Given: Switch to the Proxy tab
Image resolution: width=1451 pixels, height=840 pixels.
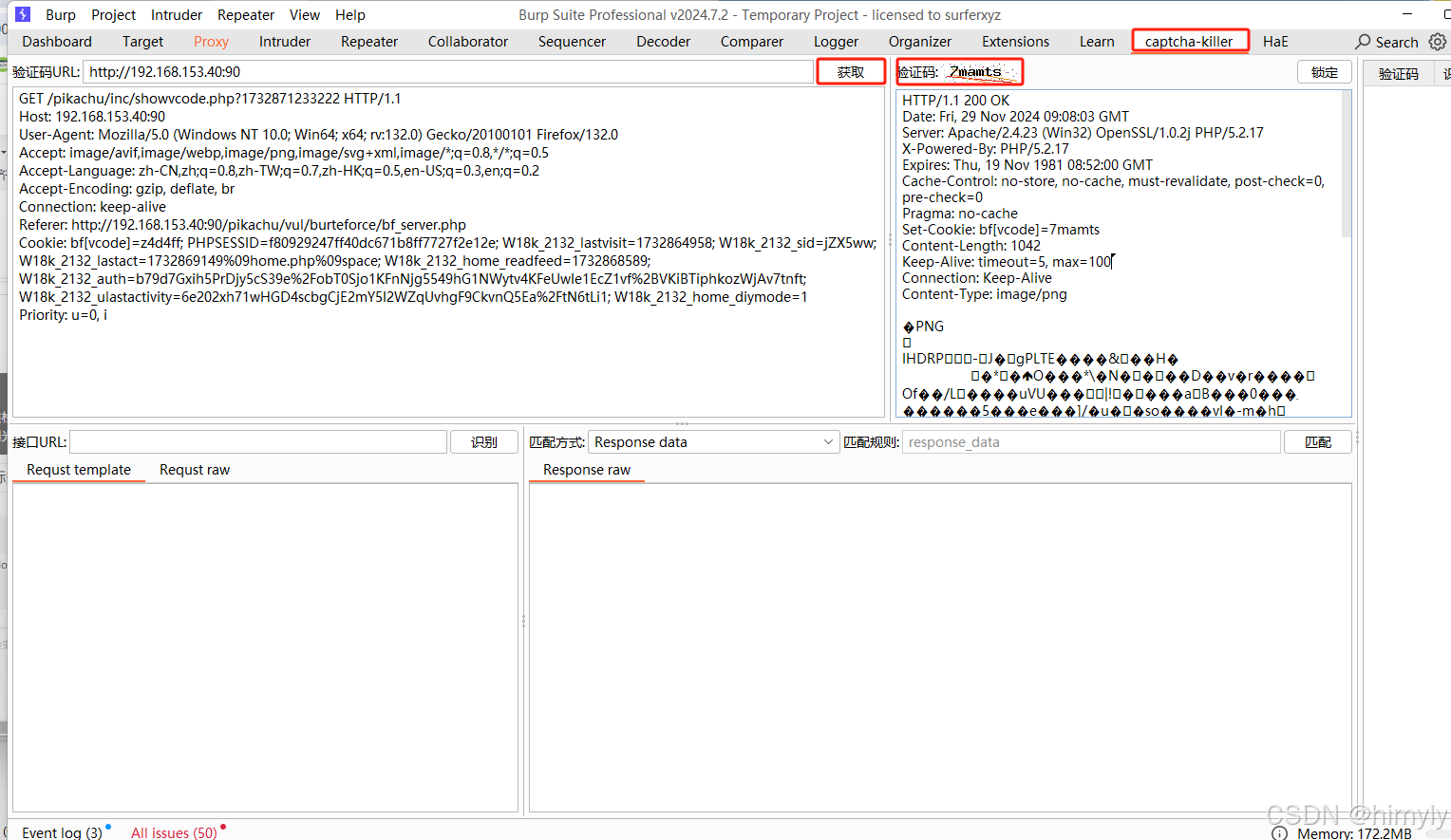Looking at the screenshot, I should point(211,42).
